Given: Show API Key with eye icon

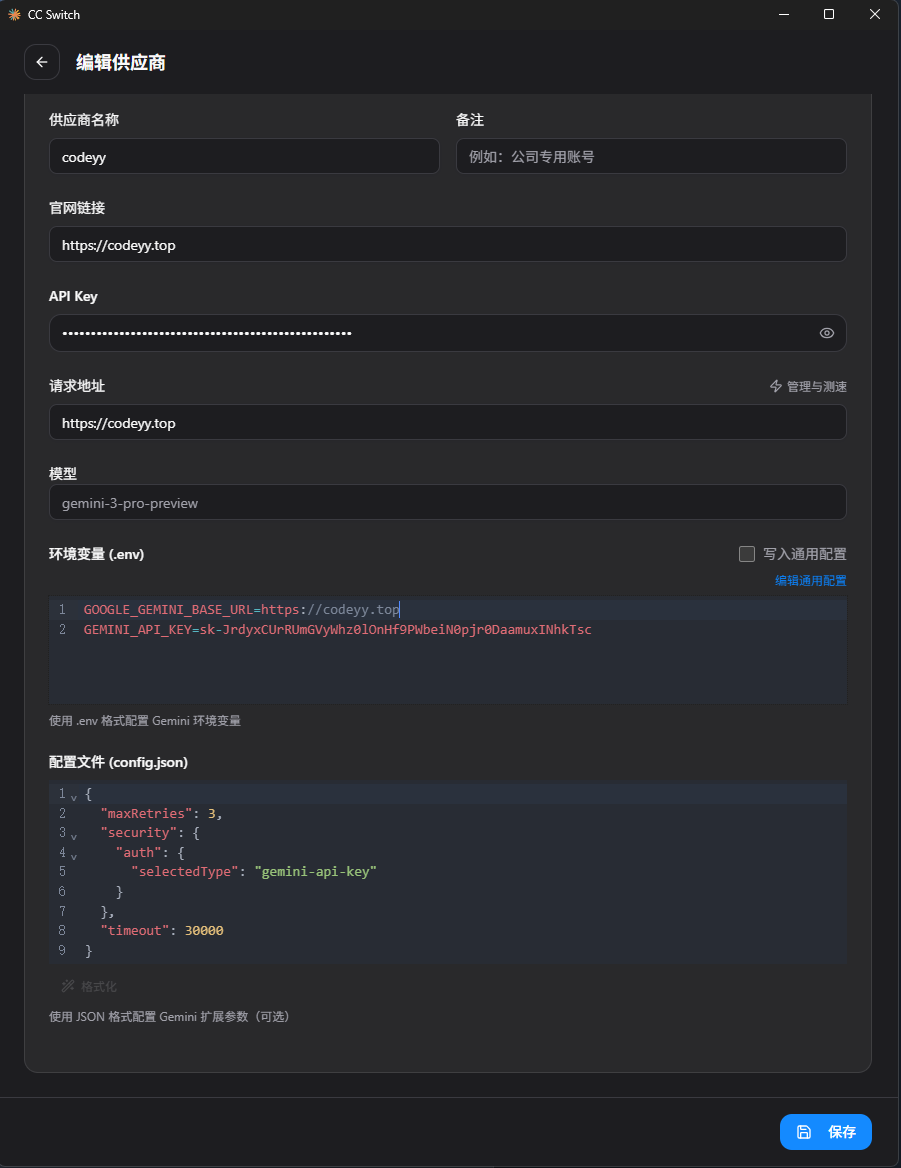Looking at the screenshot, I should point(826,333).
